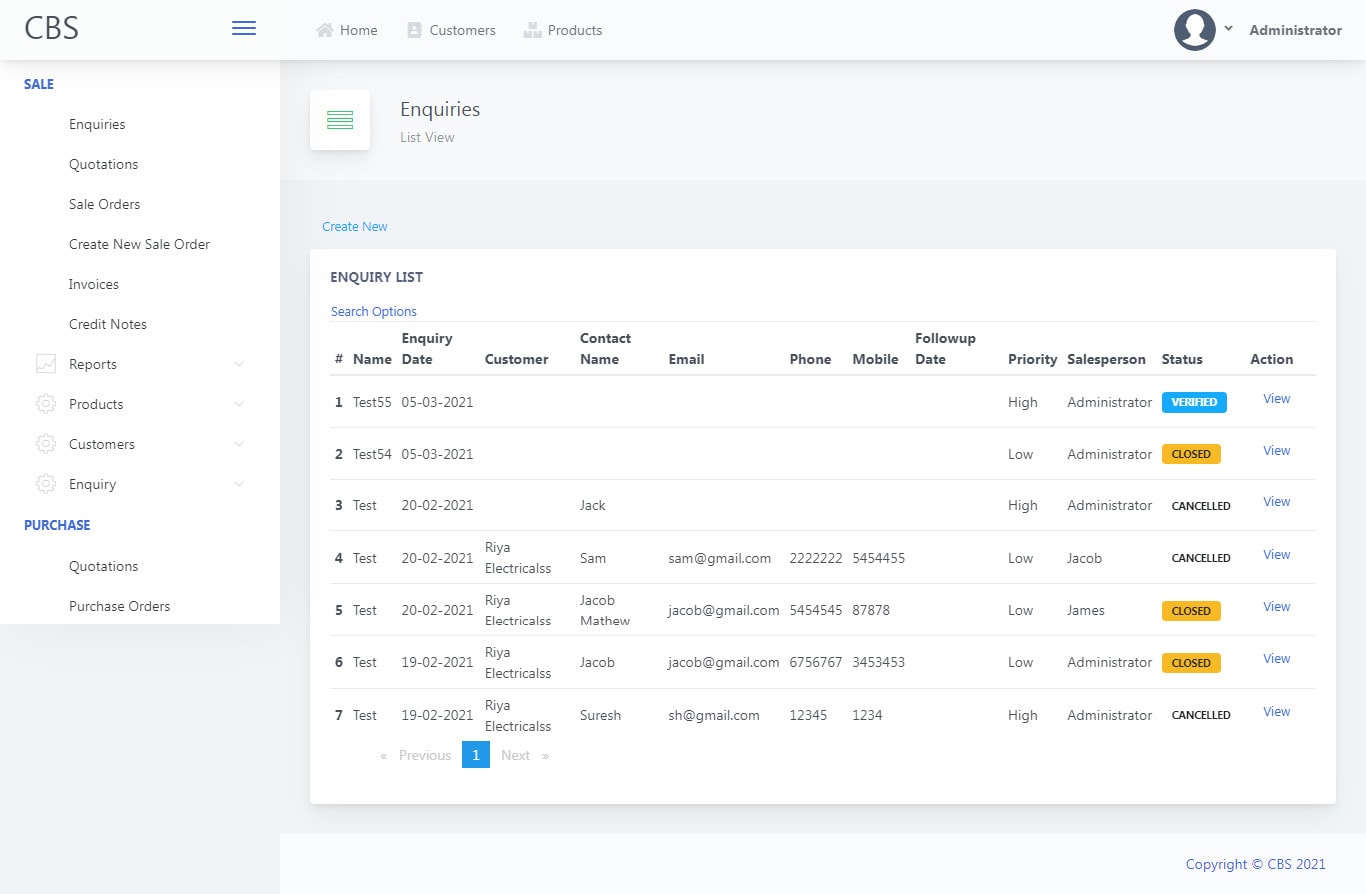Click the Products boxes icon in top bar
Viewport: 1366px width, 894px height.
[532, 30]
